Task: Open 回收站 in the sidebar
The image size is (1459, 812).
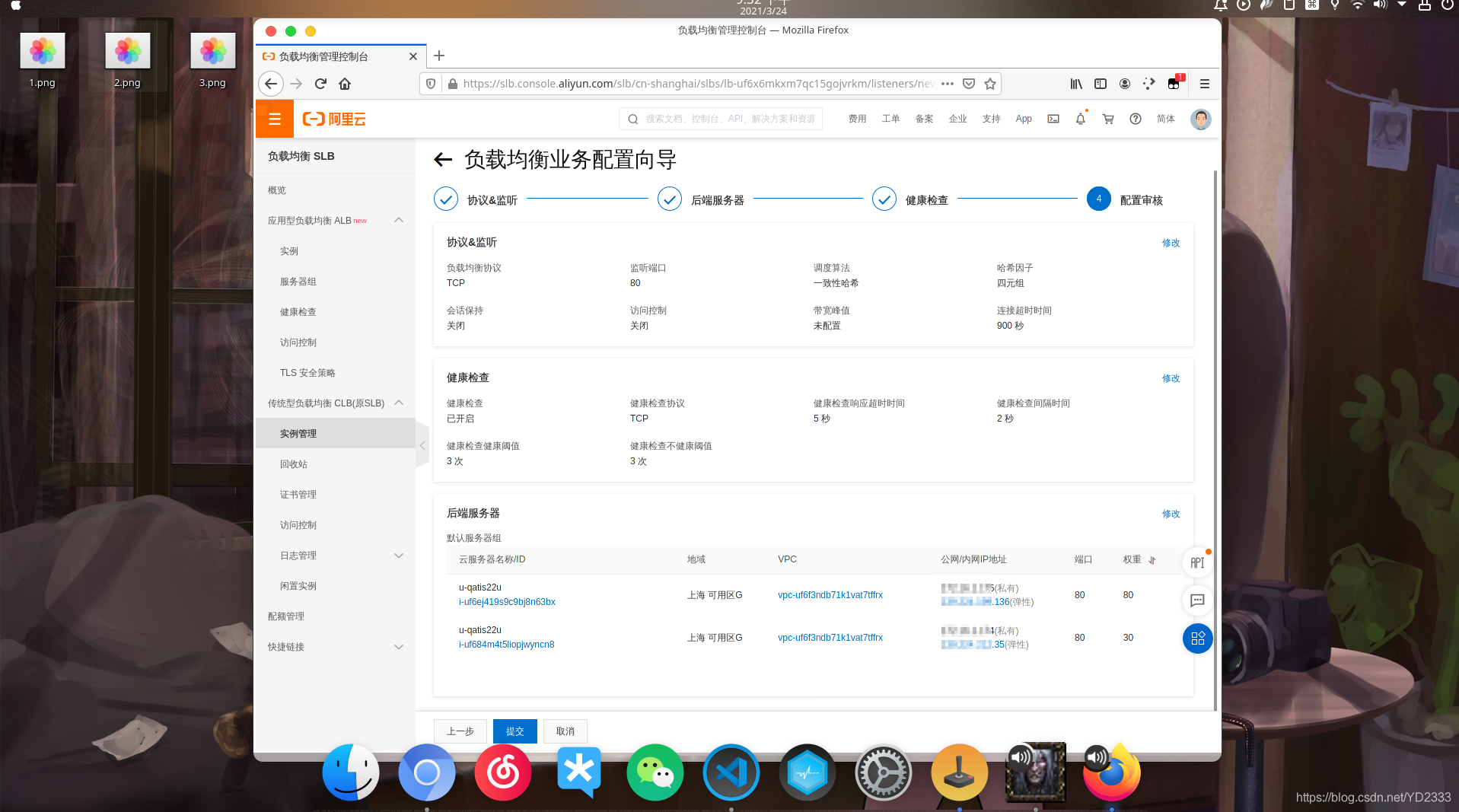Action: [294, 464]
